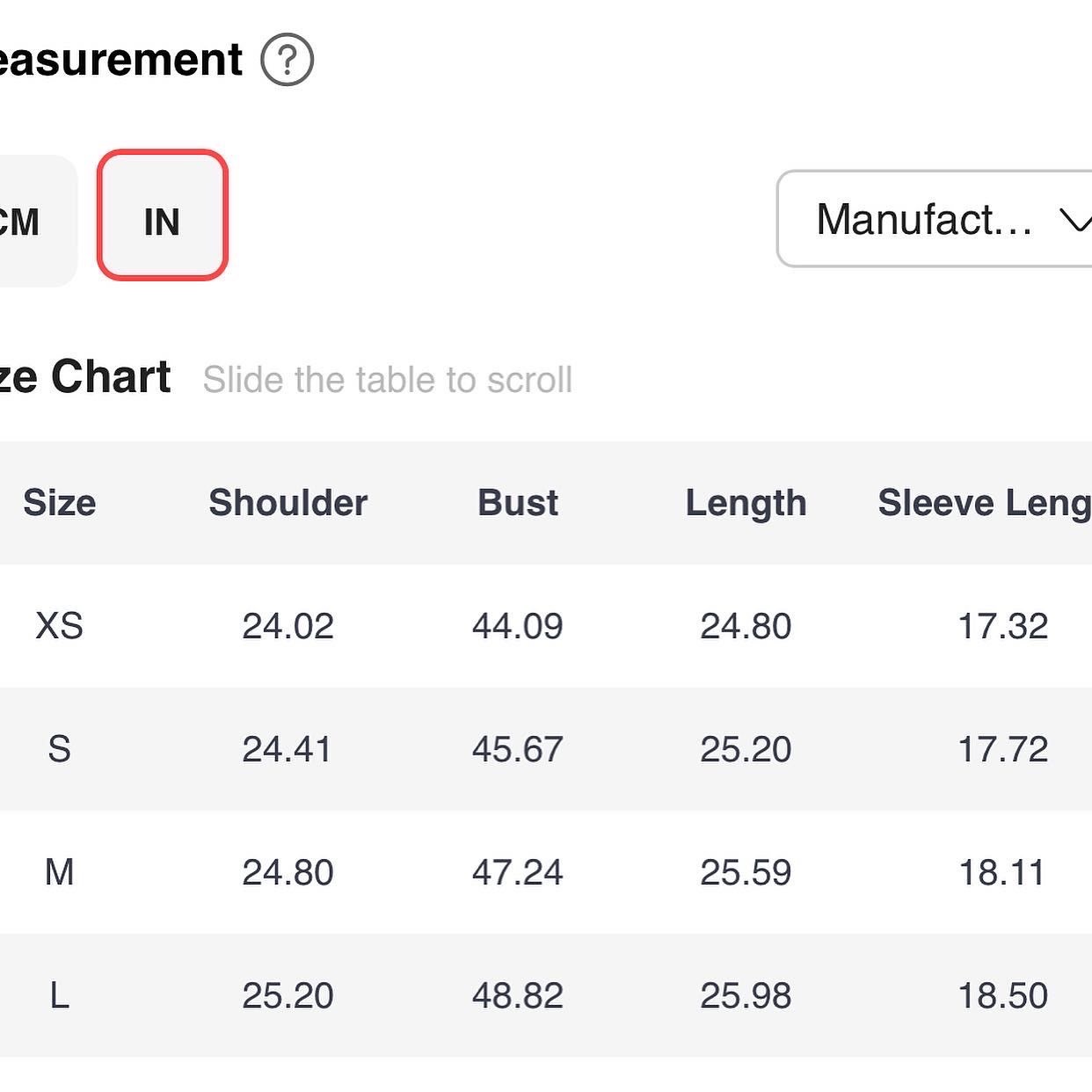The image size is (1092, 1092).
Task: Select the L size row
Action: point(59,995)
